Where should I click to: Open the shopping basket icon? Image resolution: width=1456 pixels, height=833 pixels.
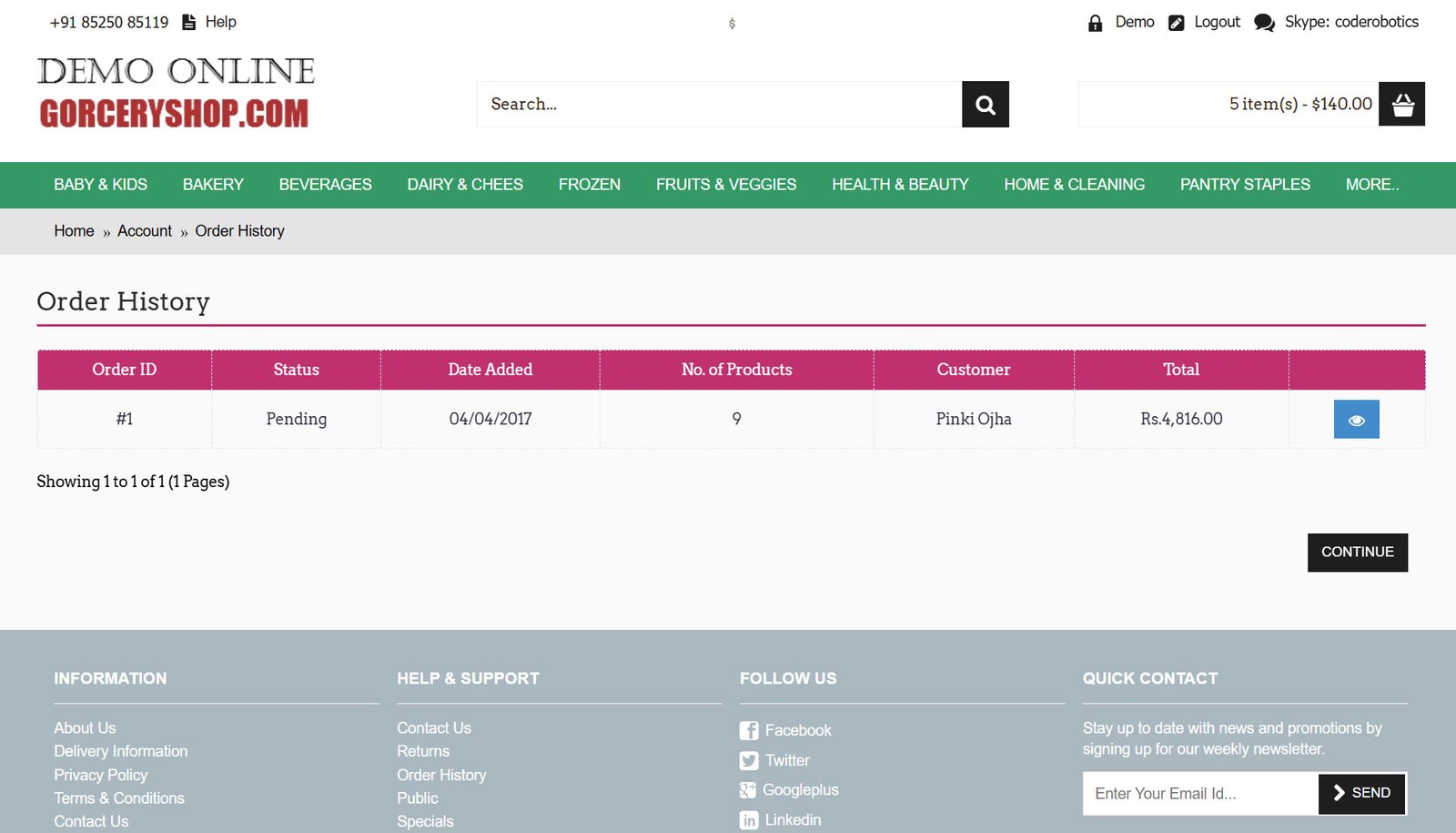[1402, 105]
